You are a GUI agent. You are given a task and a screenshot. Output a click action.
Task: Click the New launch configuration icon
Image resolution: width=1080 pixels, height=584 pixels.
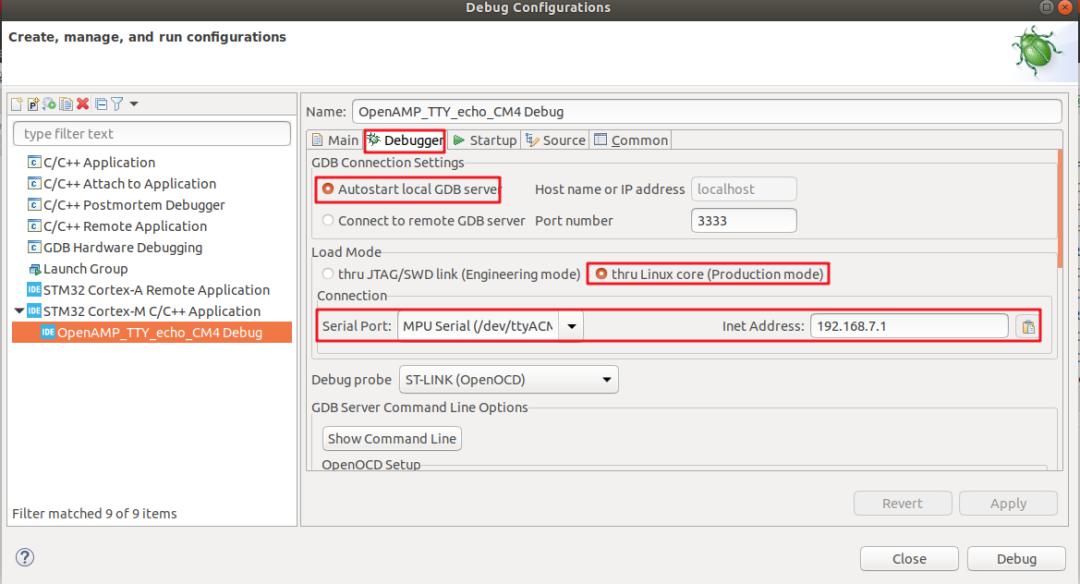click(x=17, y=104)
